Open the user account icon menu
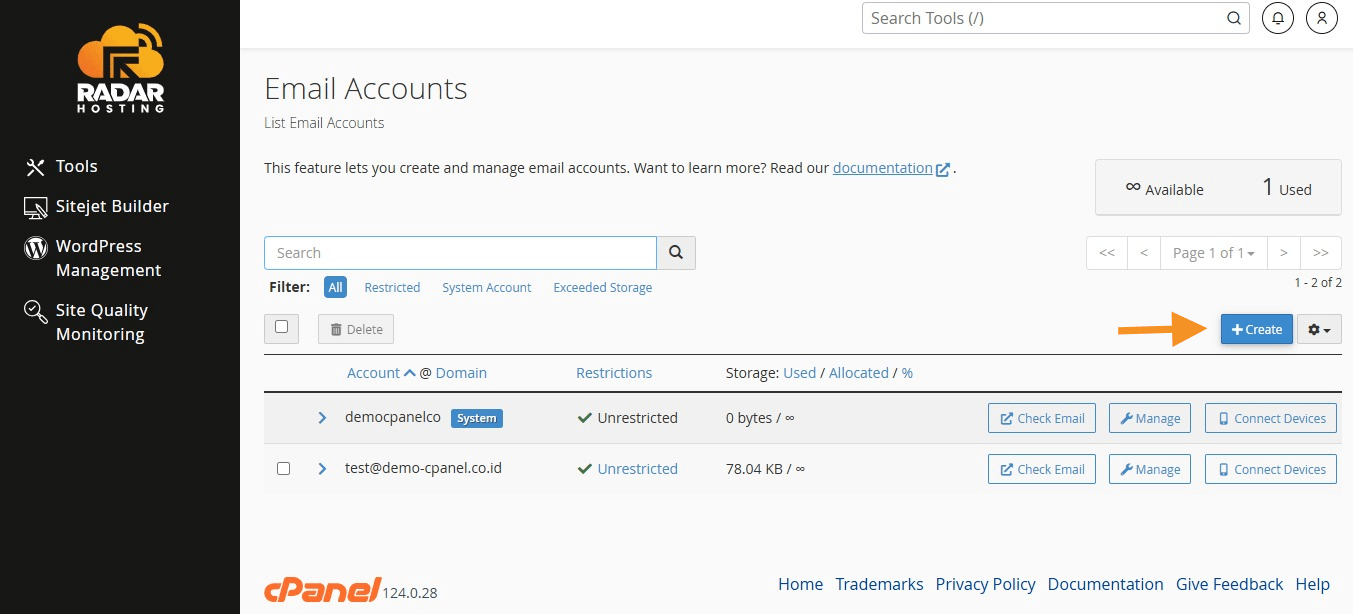Screen dimensions: 1353x614 click(1322, 18)
